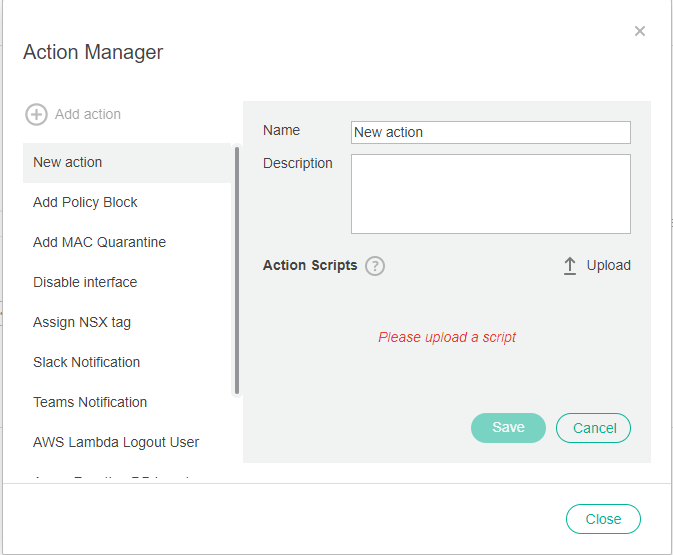Close the dialog with the X icon
This screenshot has width=673, height=555.
pyautogui.click(x=640, y=31)
